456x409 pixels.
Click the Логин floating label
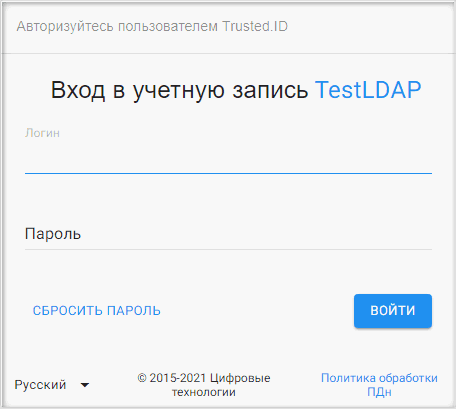tap(42, 133)
